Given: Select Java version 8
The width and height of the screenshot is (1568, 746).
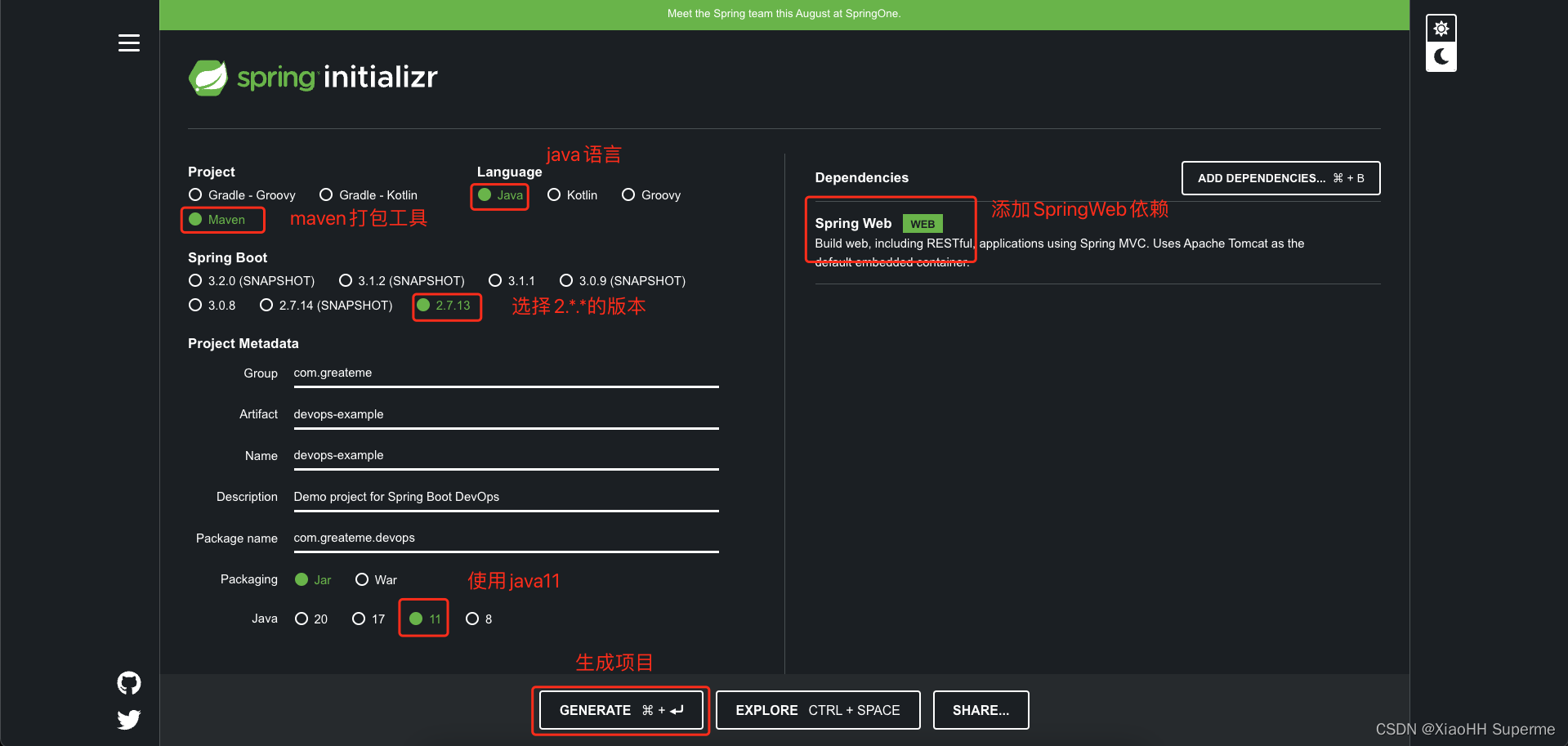Looking at the screenshot, I should (x=479, y=619).
